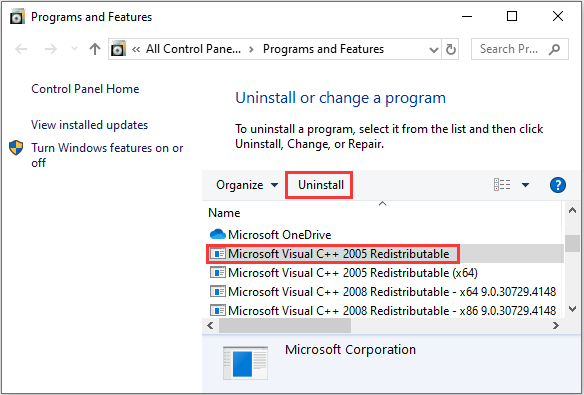Open the recent locations dropdown arrow

coord(74,49)
